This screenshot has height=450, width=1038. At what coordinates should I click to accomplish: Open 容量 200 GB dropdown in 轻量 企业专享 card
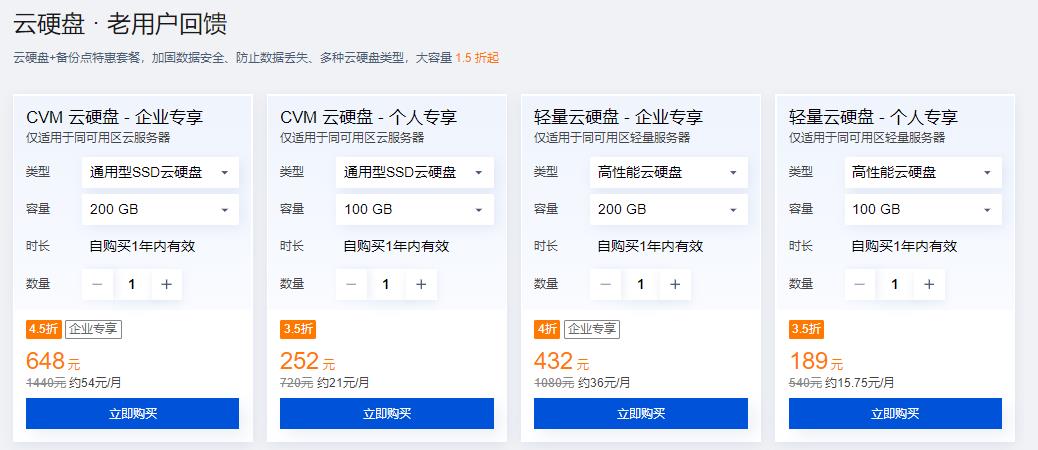click(669, 210)
